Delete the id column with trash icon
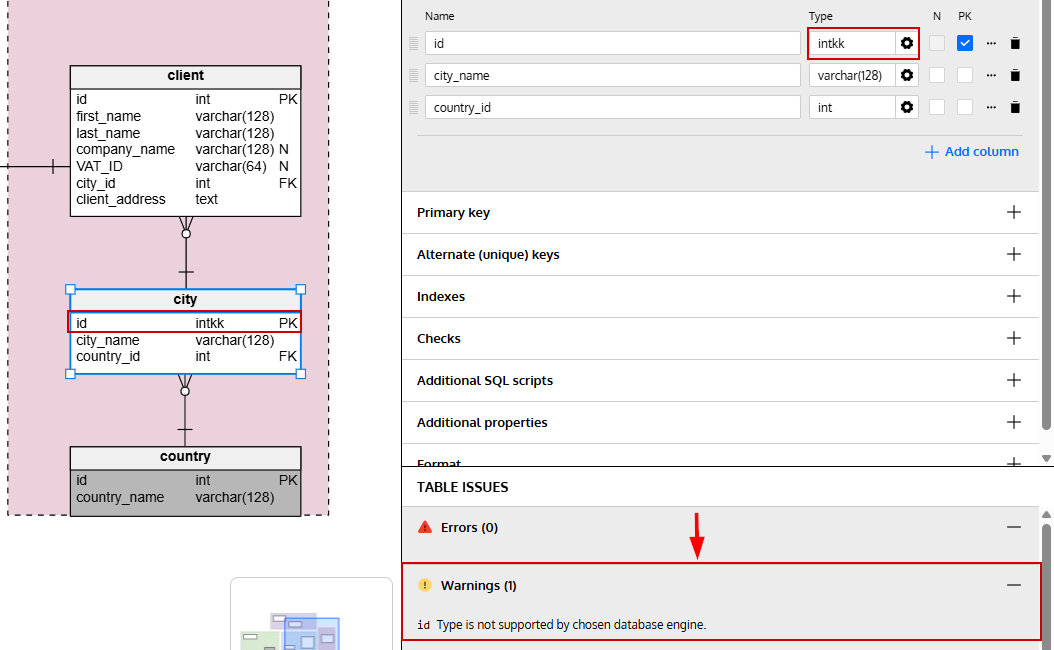 pyautogui.click(x=1015, y=44)
